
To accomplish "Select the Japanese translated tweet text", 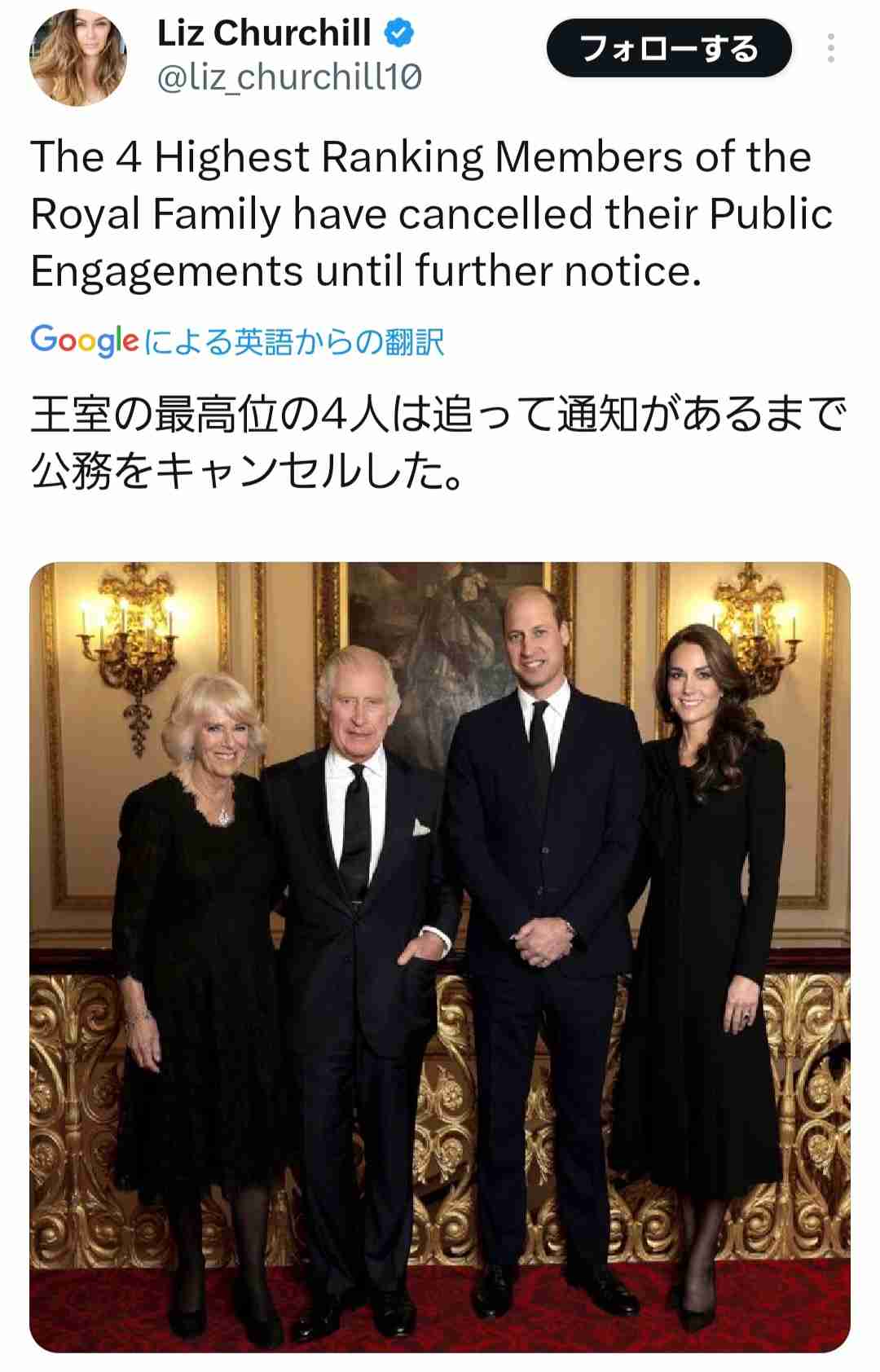I will point(438,442).
